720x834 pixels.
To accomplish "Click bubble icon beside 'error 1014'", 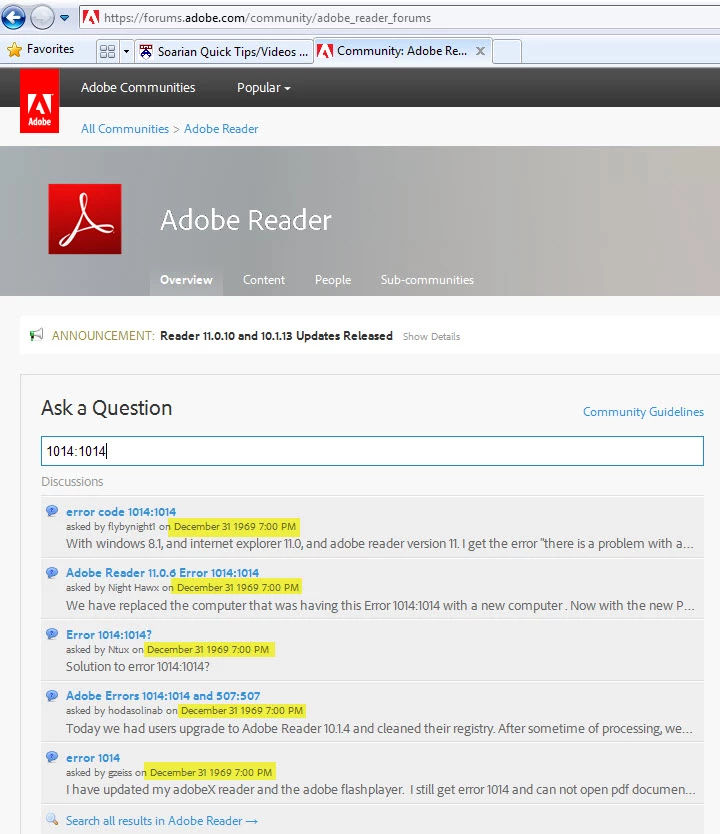I will pos(52,757).
